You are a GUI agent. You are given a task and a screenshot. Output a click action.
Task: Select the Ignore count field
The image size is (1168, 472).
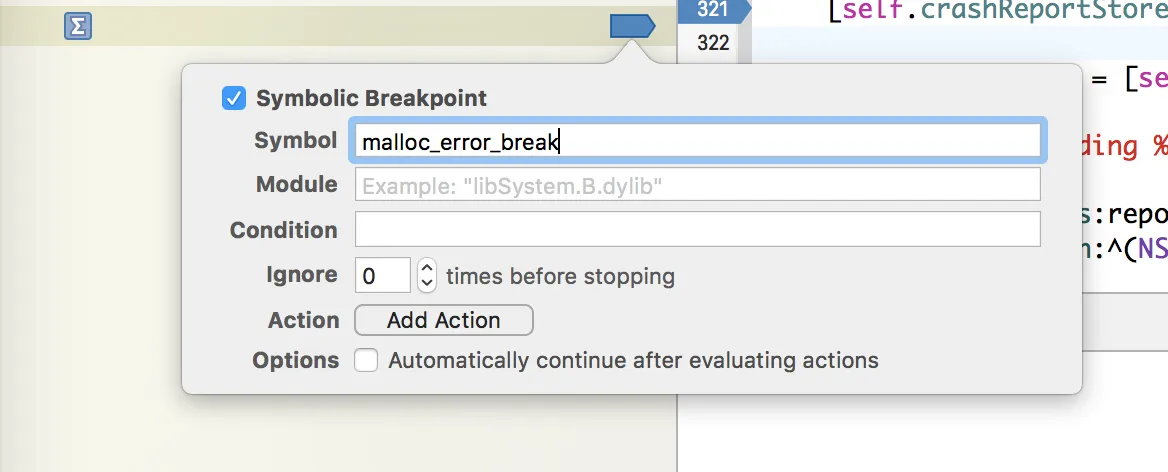(382, 275)
